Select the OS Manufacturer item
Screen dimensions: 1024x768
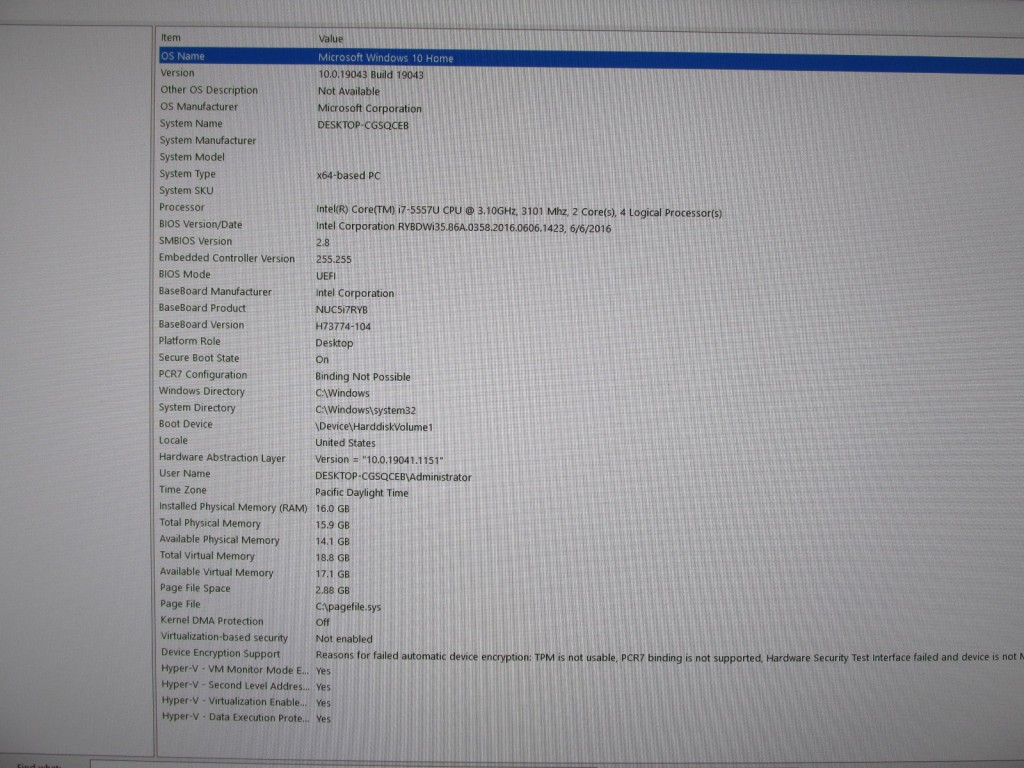[x=199, y=106]
